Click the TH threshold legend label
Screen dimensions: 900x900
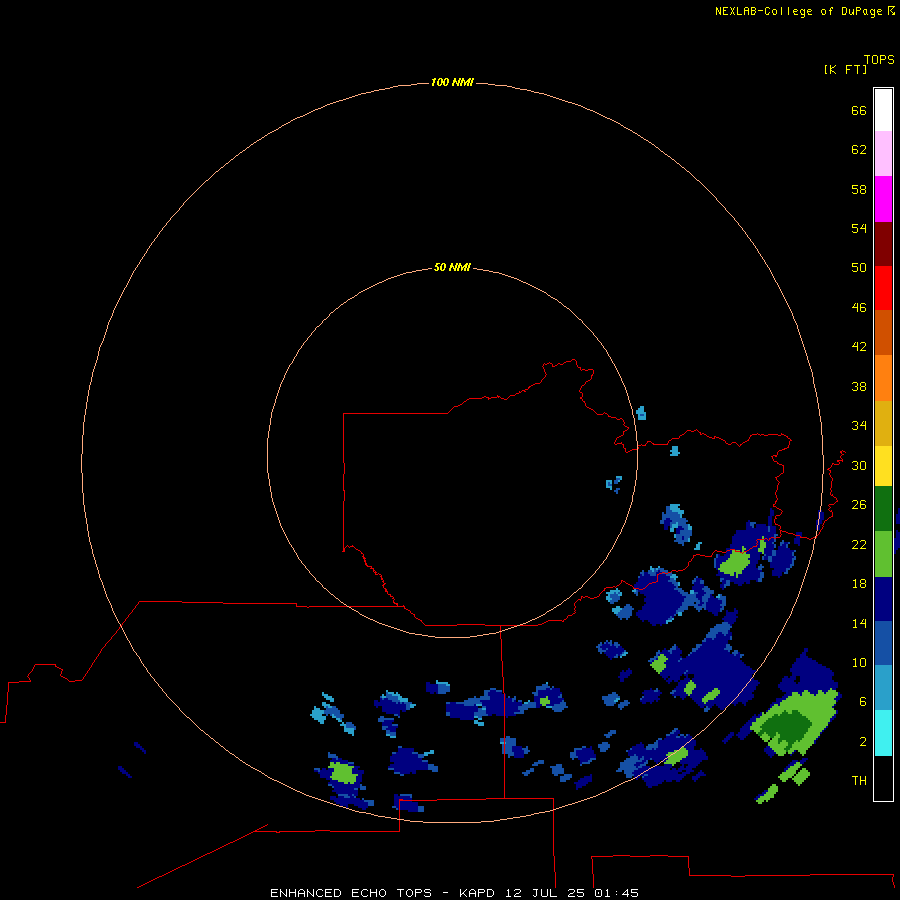click(859, 780)
